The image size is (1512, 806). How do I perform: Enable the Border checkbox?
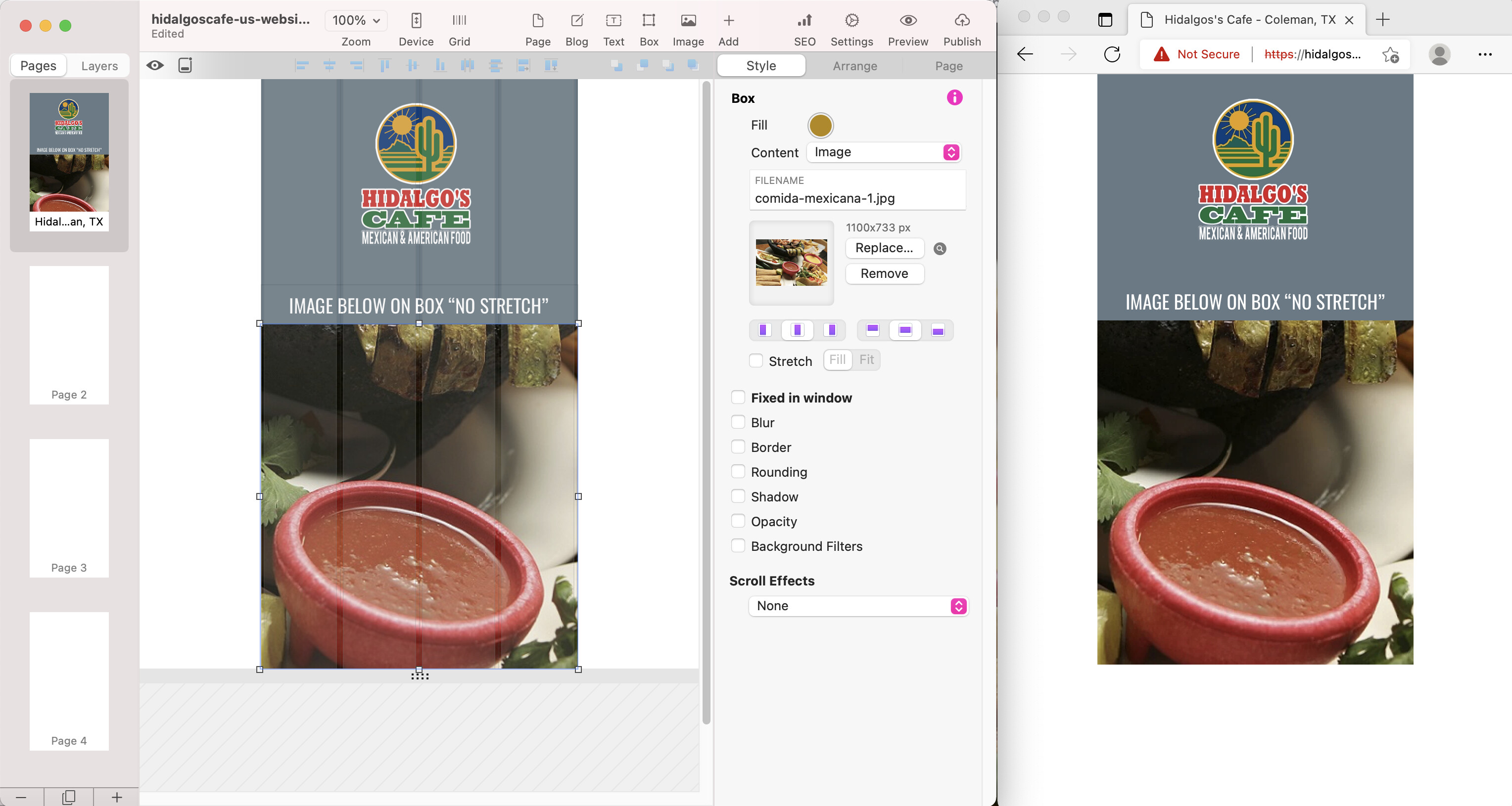point(738,447)
